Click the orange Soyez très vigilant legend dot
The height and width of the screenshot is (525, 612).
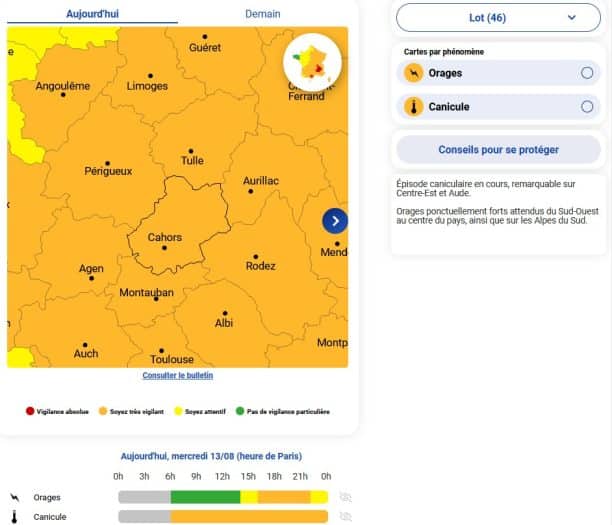click(103, 411)
